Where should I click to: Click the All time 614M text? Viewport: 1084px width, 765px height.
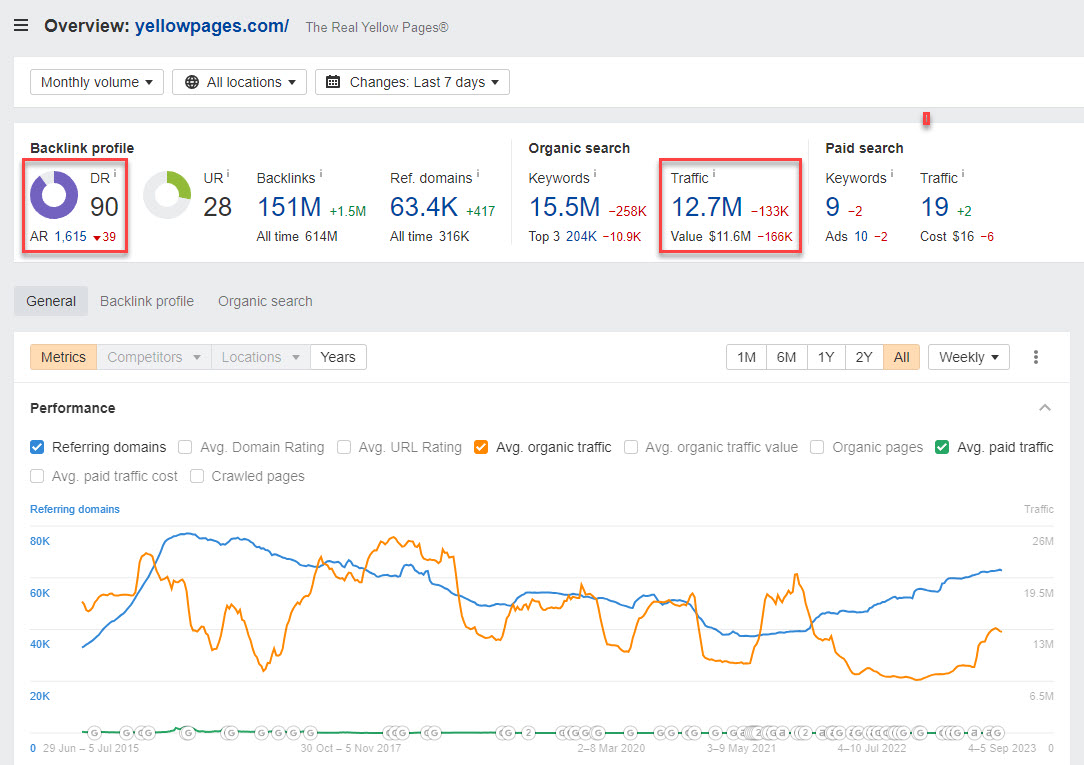[297, 236]
